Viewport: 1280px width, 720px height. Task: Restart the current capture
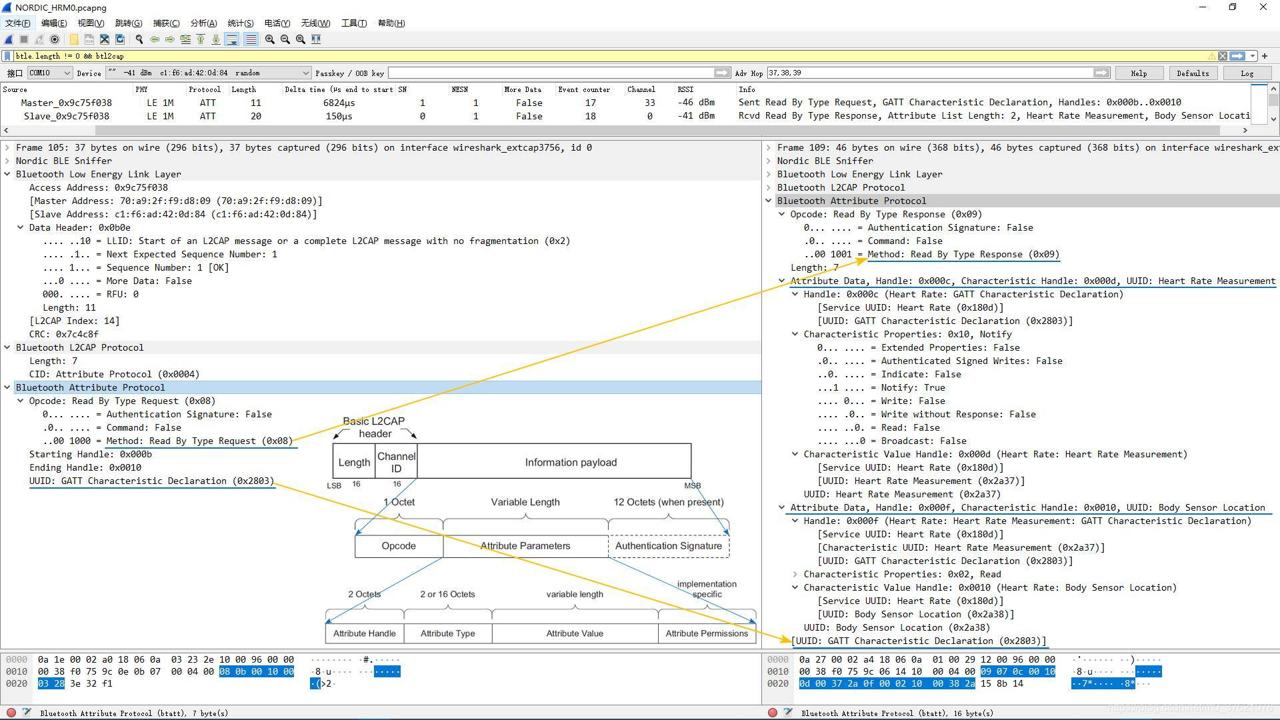click(39, 39)
